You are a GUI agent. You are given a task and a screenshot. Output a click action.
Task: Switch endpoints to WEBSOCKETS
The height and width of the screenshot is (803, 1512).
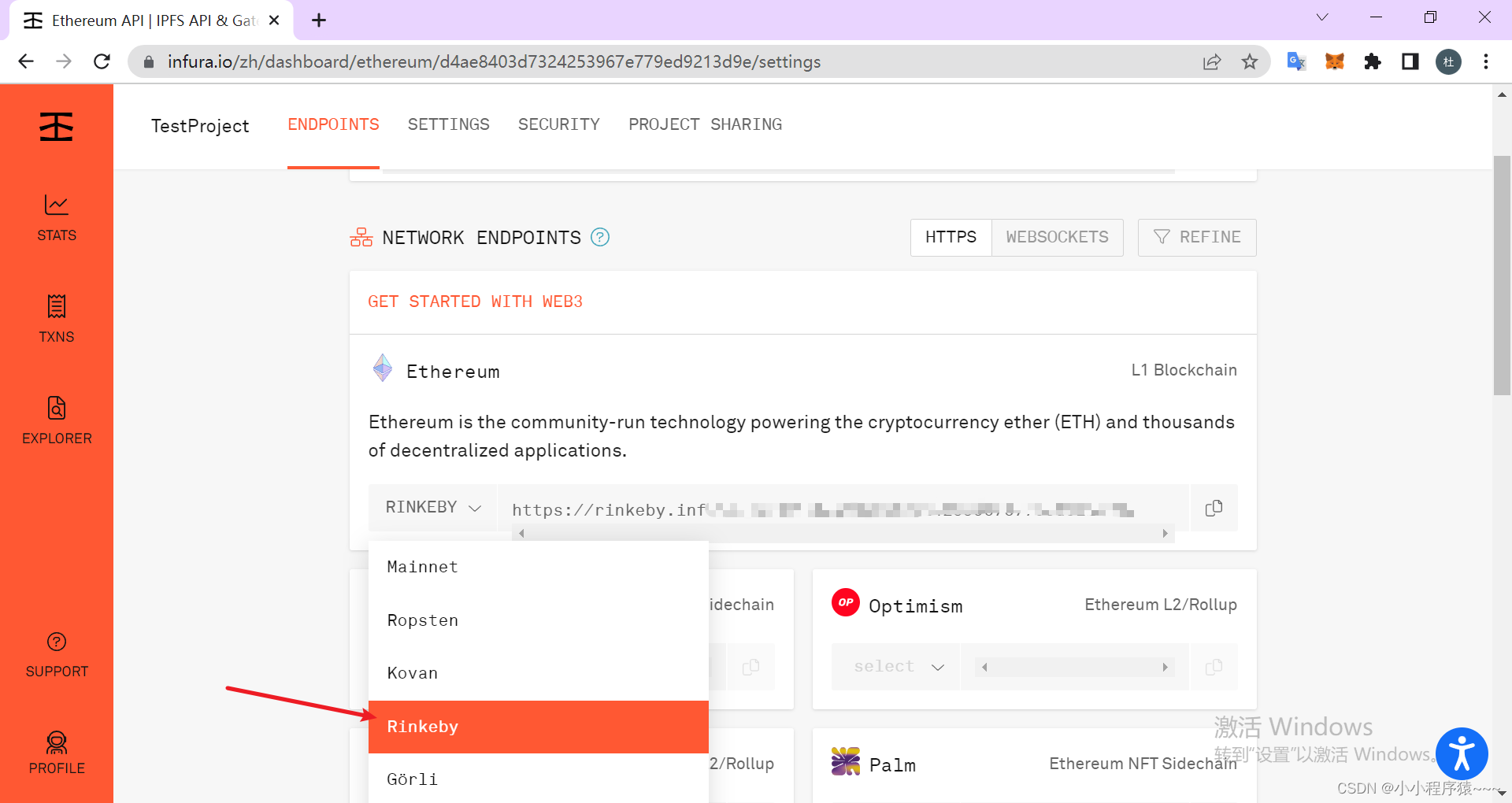(x=1057, y=237)
